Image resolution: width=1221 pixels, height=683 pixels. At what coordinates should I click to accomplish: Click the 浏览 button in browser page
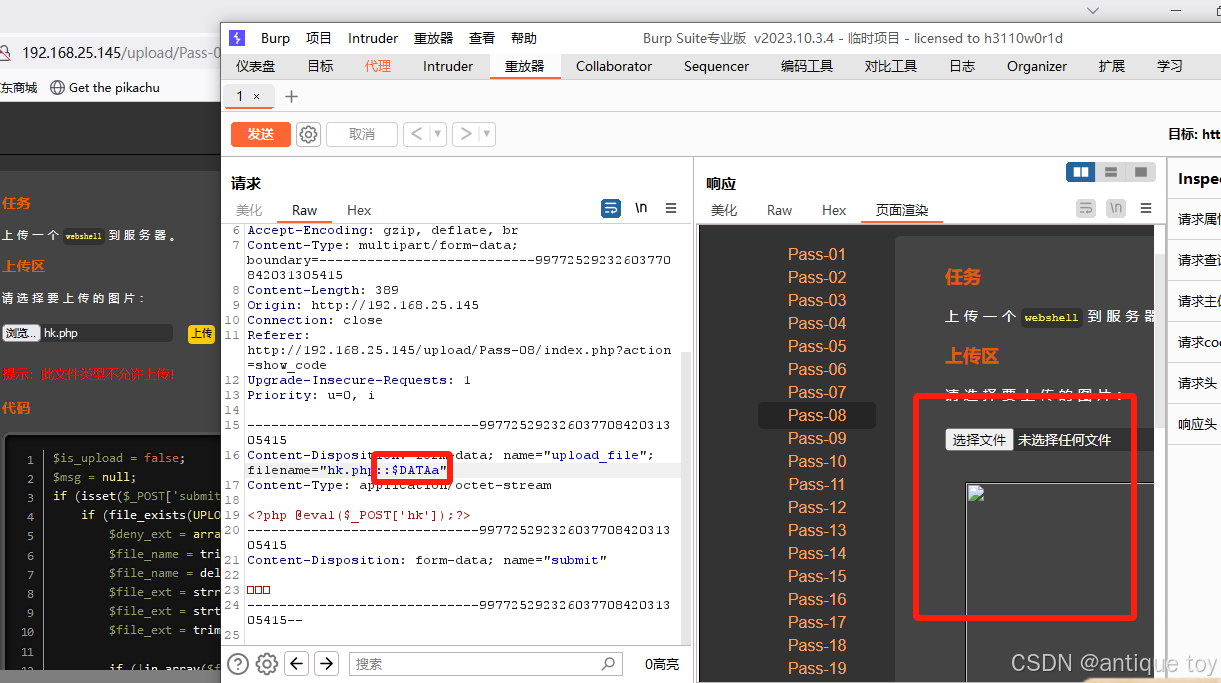21,333
